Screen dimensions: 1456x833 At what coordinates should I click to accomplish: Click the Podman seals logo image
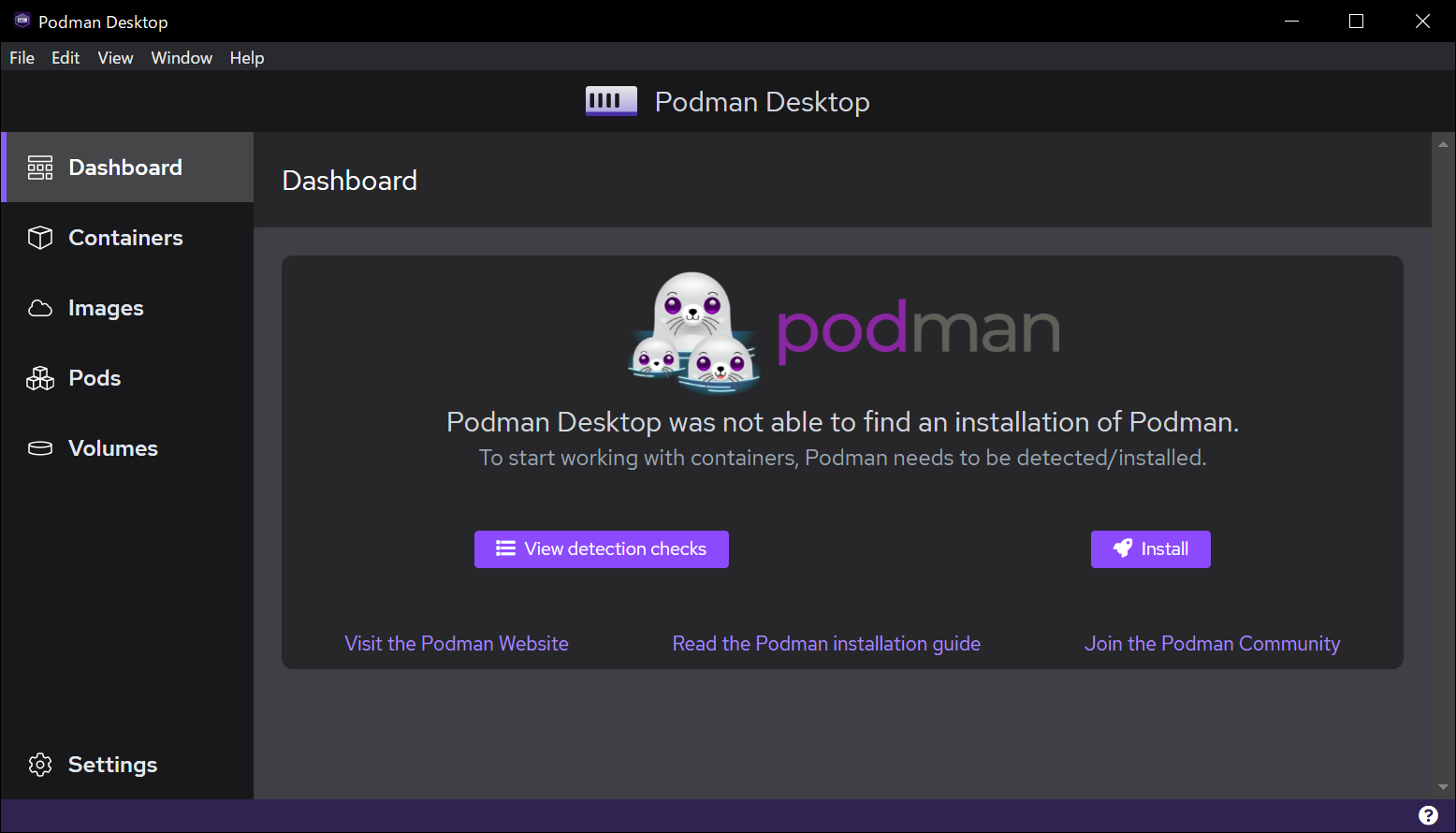click(x=693, y=331)
